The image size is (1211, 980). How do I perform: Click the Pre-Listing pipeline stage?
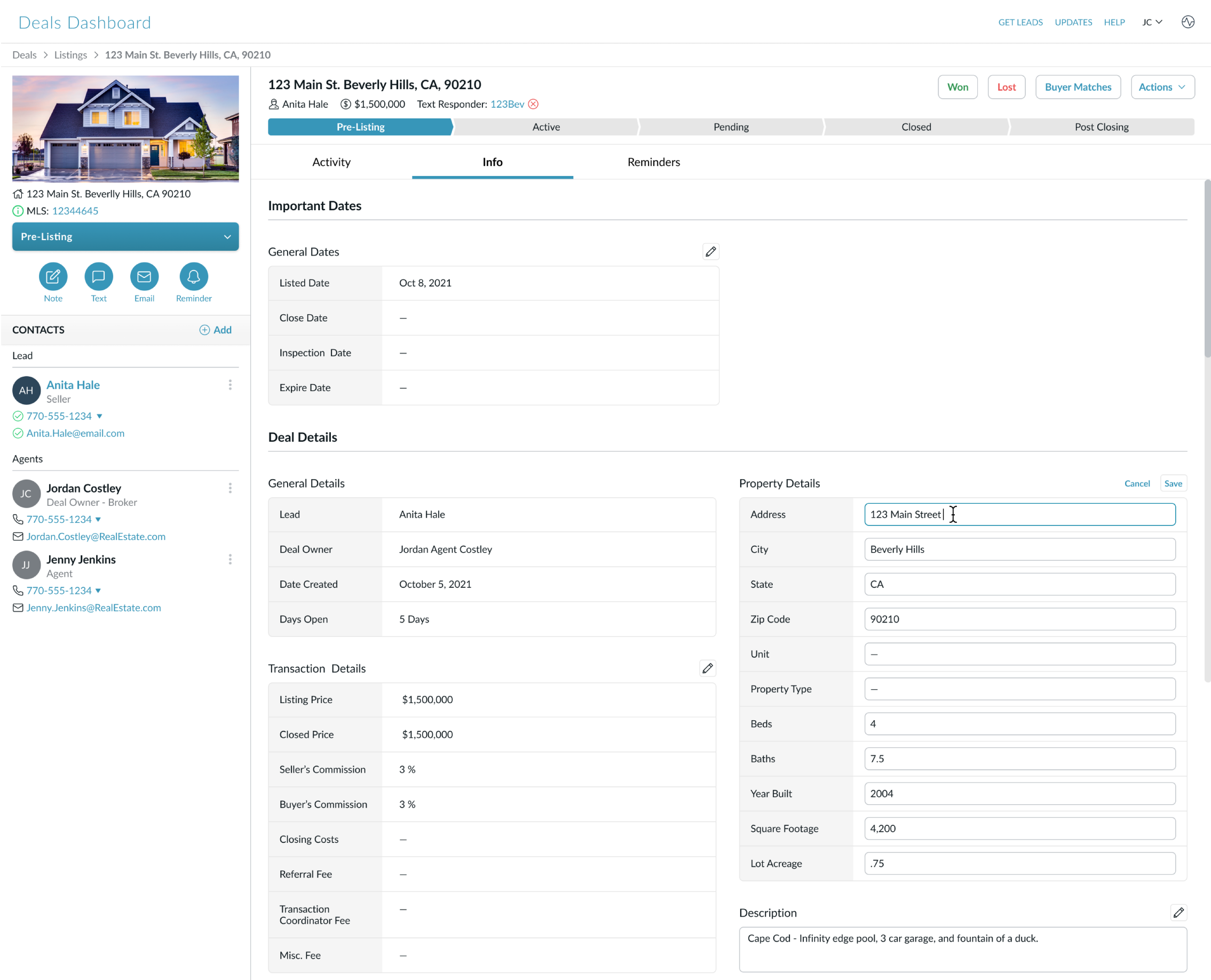361,126
